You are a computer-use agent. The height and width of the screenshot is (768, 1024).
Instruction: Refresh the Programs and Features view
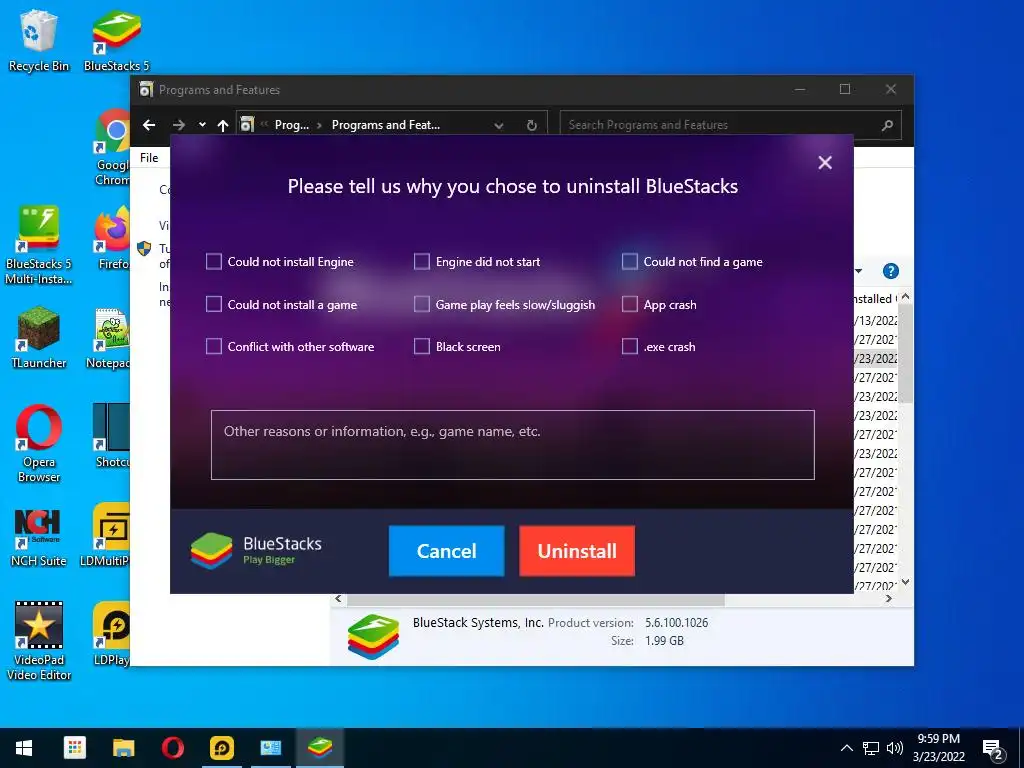(532, 125)
